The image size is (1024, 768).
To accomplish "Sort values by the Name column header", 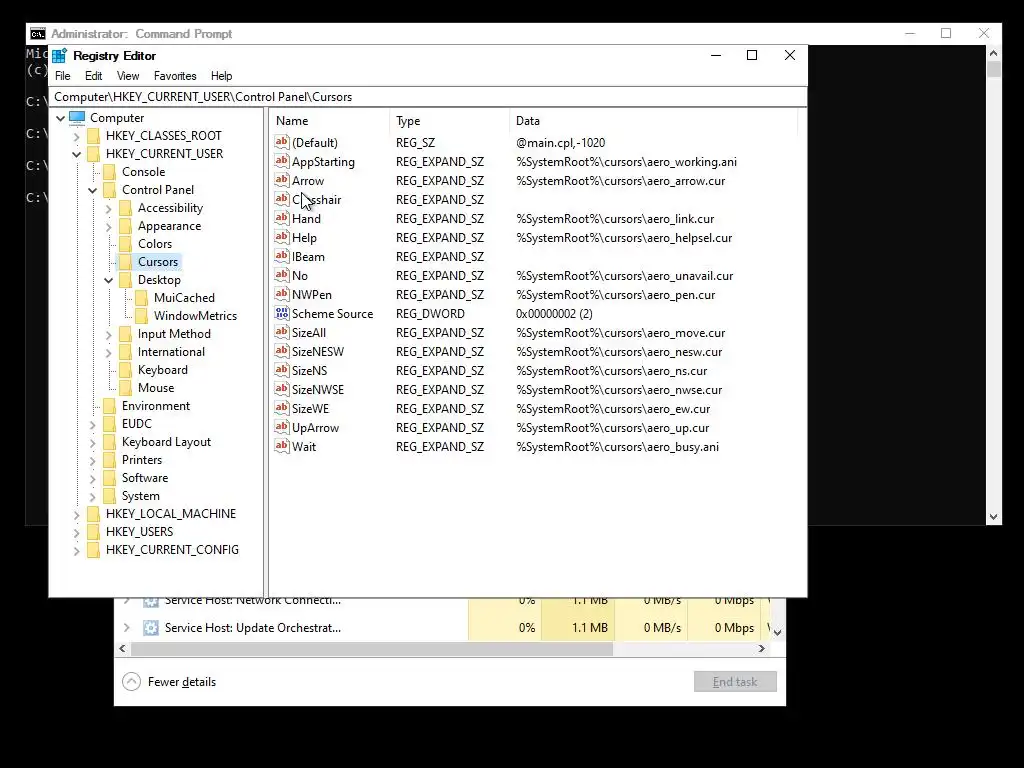I will pyautogui.click(x=329, y=121).
